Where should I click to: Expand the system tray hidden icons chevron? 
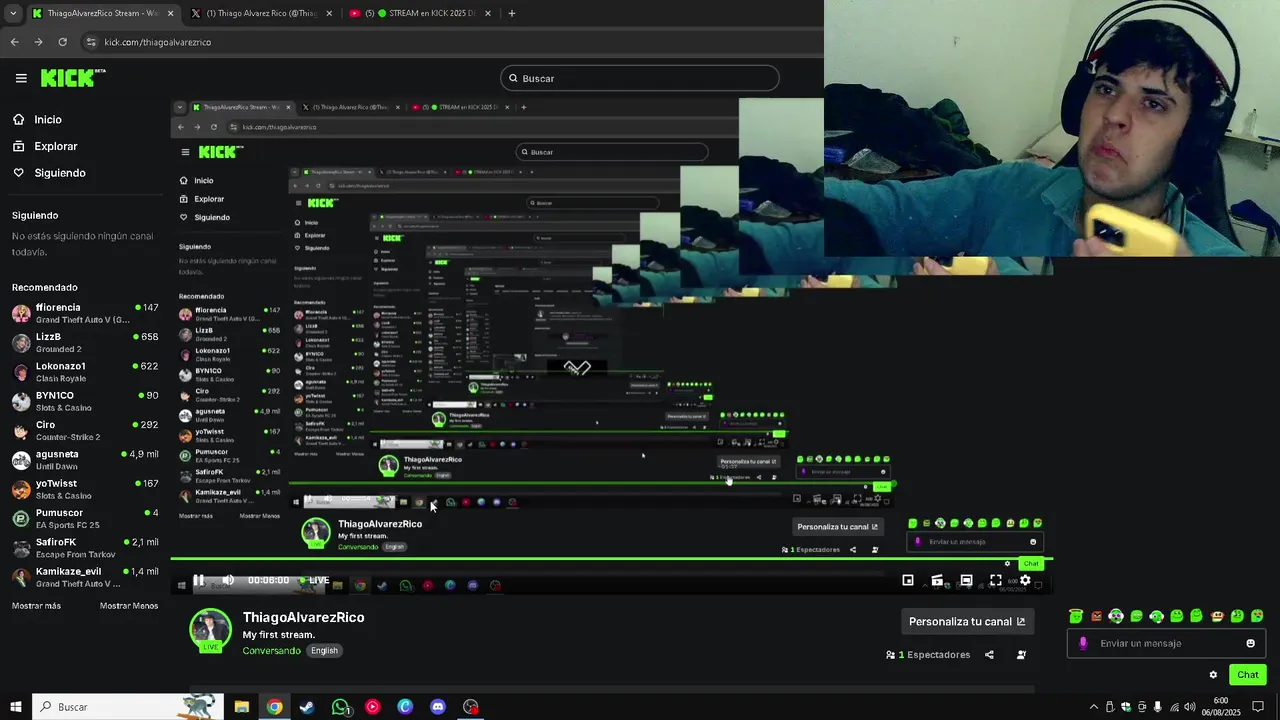1093,707
